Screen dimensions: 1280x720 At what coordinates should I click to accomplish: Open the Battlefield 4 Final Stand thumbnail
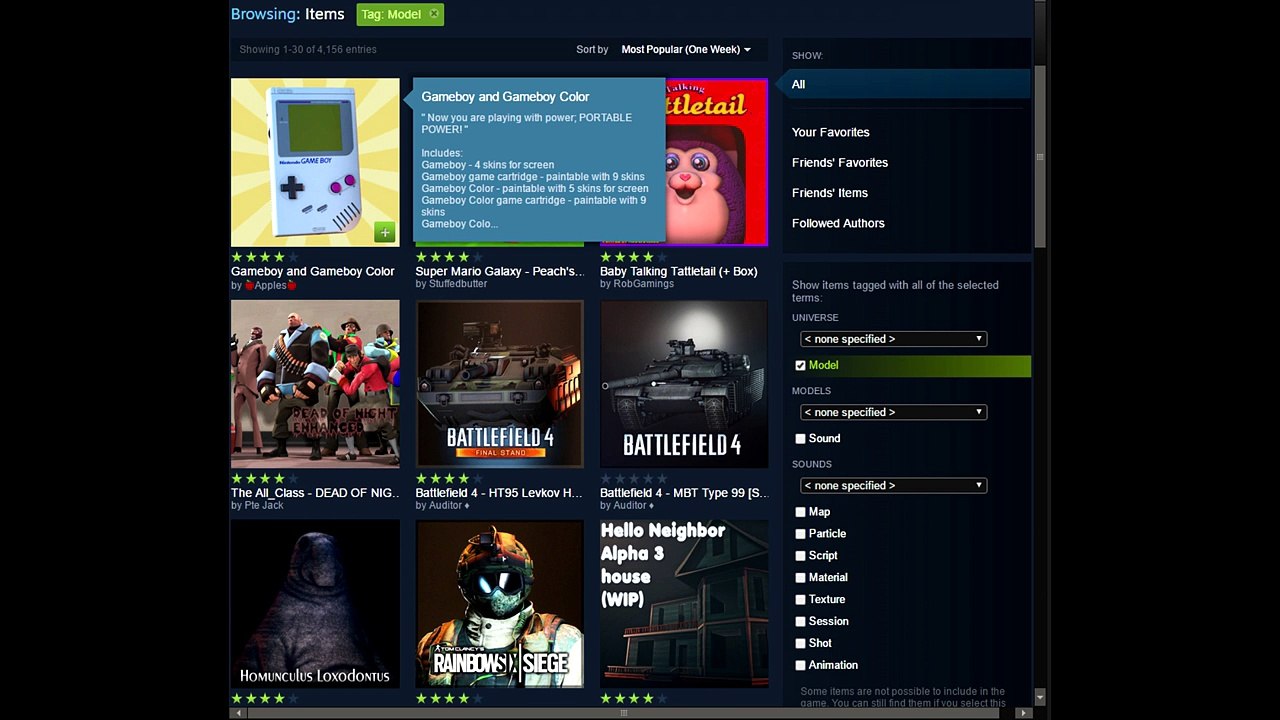500,384
